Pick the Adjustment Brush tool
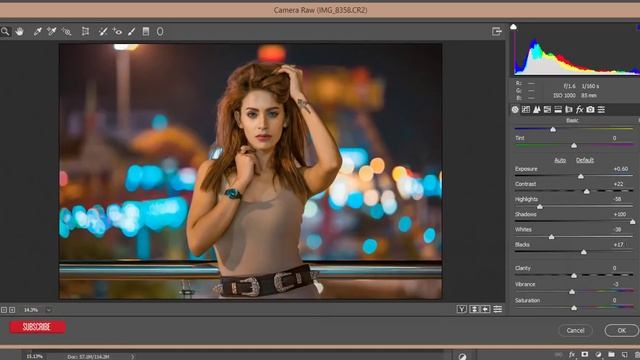 [x=131, y=31]
